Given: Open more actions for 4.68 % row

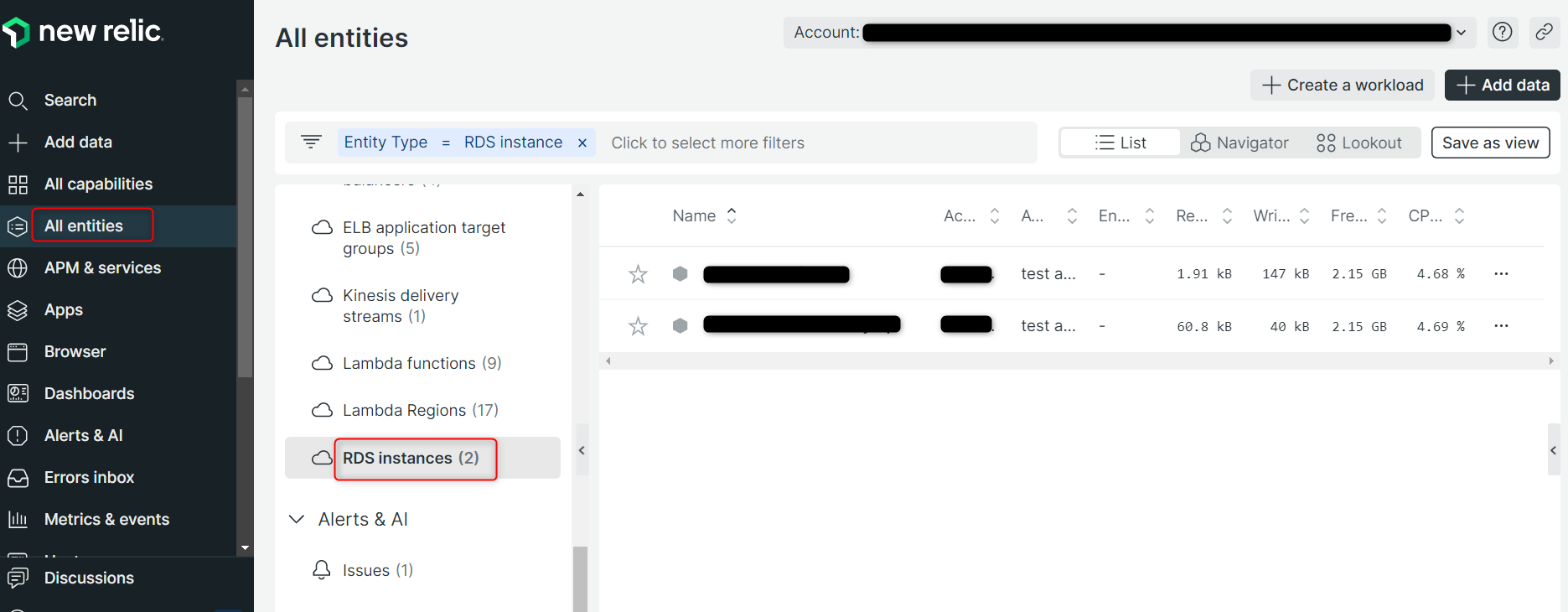Looking at the screenshot, I should 1501,274.
